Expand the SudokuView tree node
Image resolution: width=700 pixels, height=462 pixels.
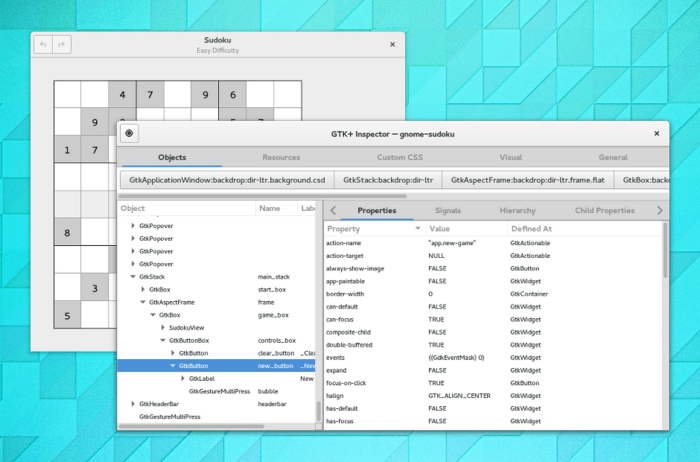(x=163, y=327)
